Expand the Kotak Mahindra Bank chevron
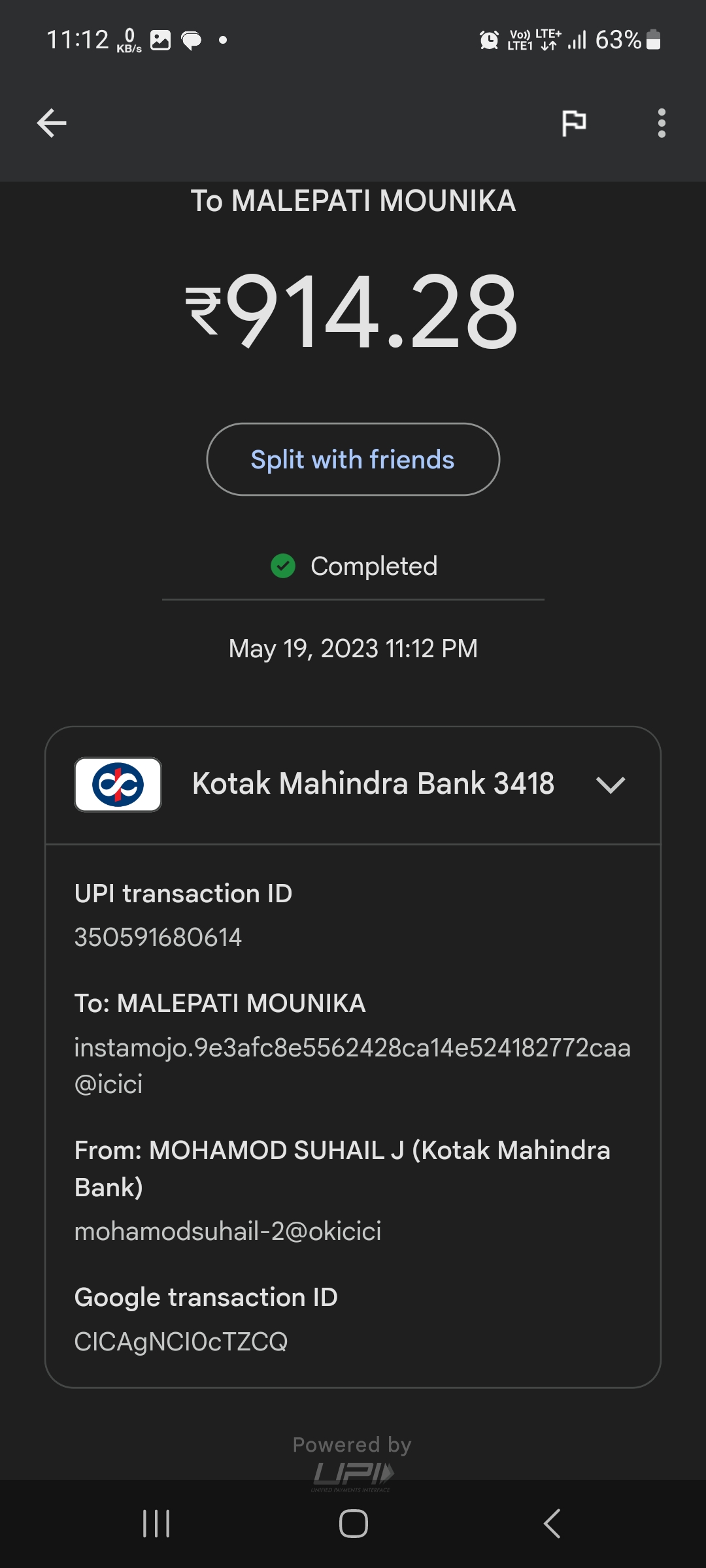Viewport: 706px width, 1568px height. [x=611, y=784]
